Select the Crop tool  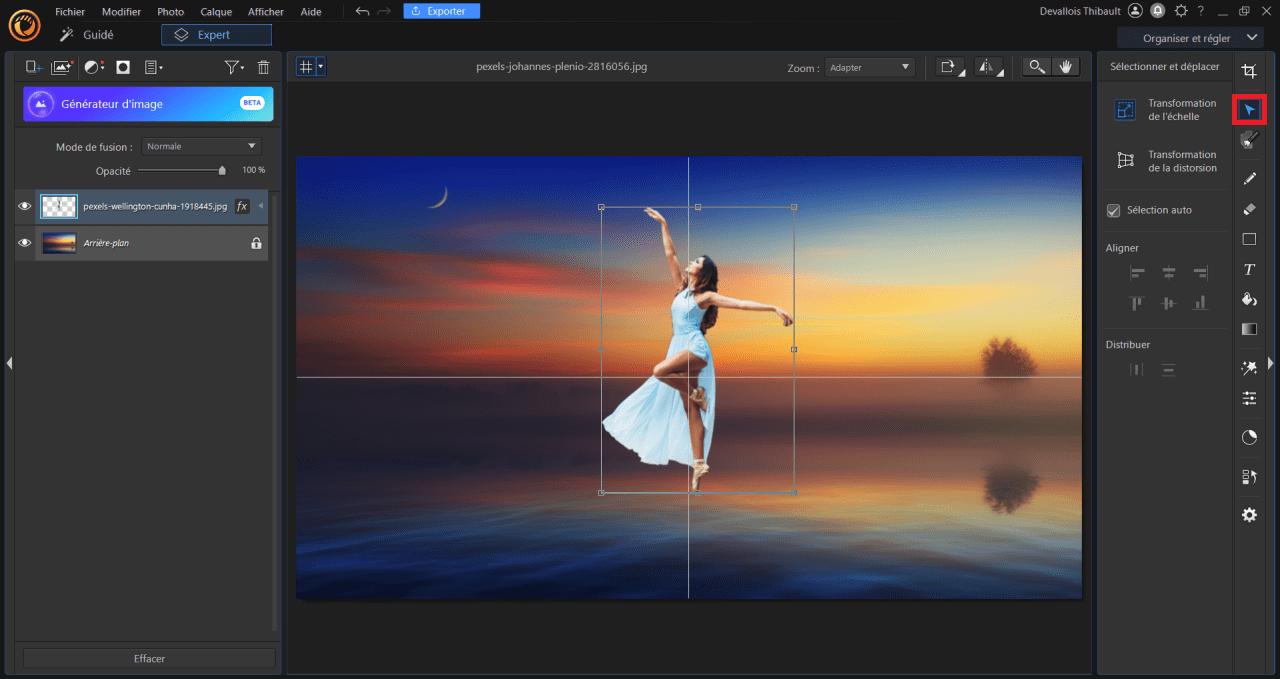tap(1249, 71)
